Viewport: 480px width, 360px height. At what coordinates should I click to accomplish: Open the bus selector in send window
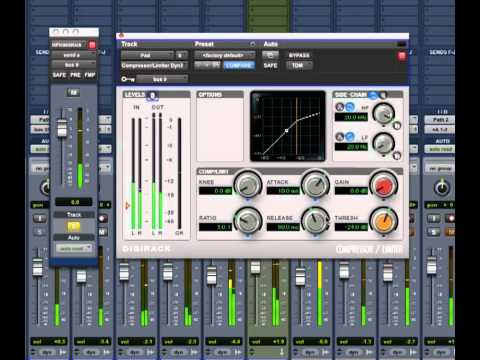pyautogui.click(x=73, y=65)
